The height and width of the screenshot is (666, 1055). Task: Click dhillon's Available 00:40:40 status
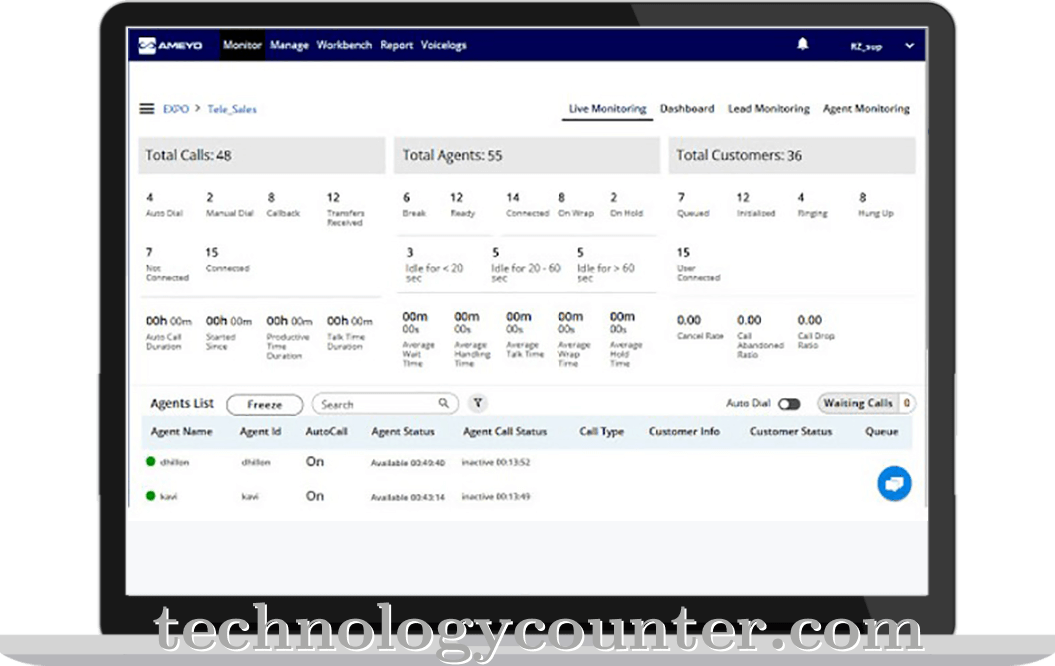(408, 463)
